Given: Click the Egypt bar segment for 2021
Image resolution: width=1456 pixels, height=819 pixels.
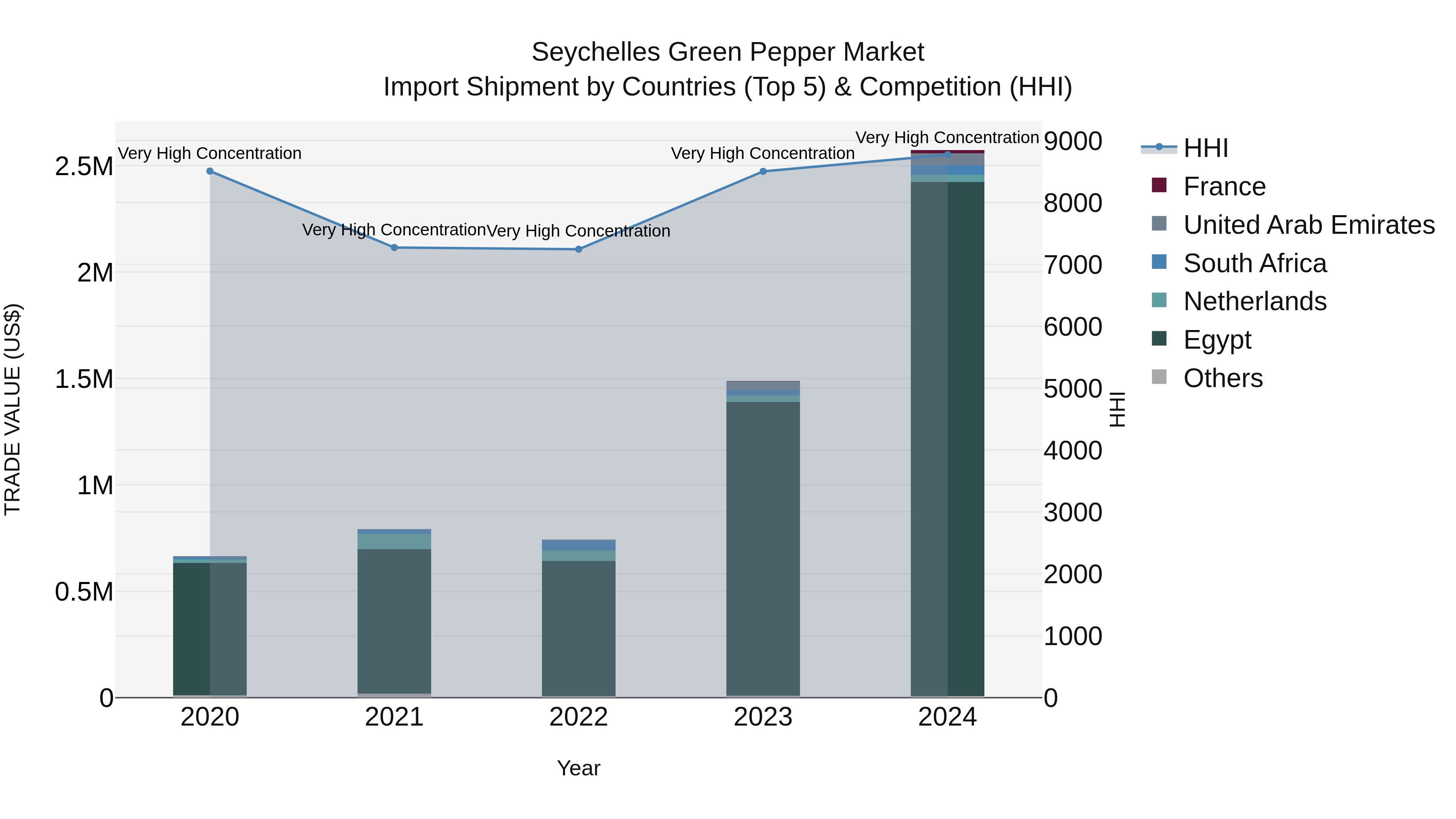Looking at the screenshot, I should click(x=394, y=621).
